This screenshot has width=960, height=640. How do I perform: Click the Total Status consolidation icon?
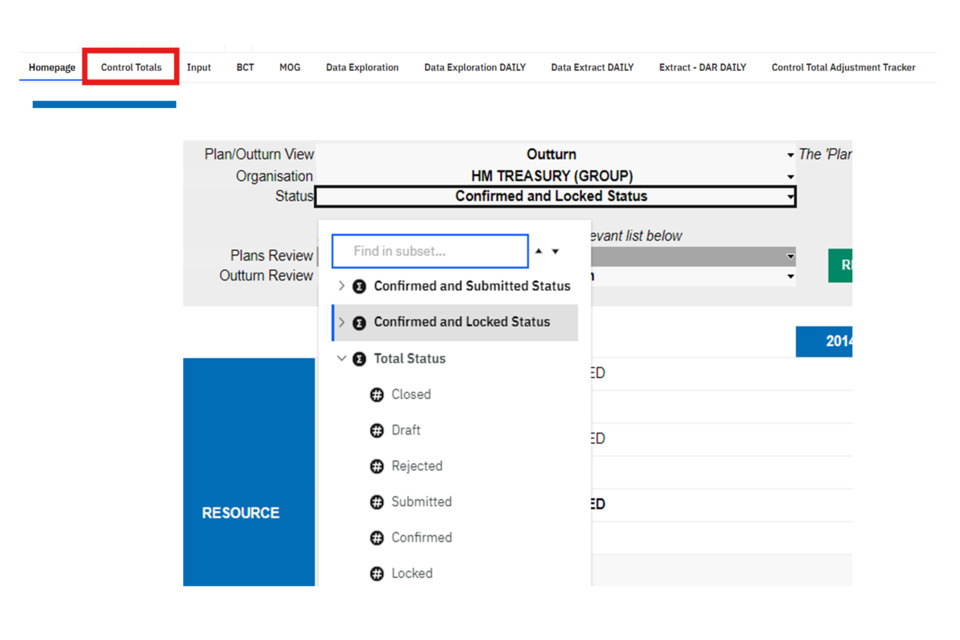click(359, 358)
